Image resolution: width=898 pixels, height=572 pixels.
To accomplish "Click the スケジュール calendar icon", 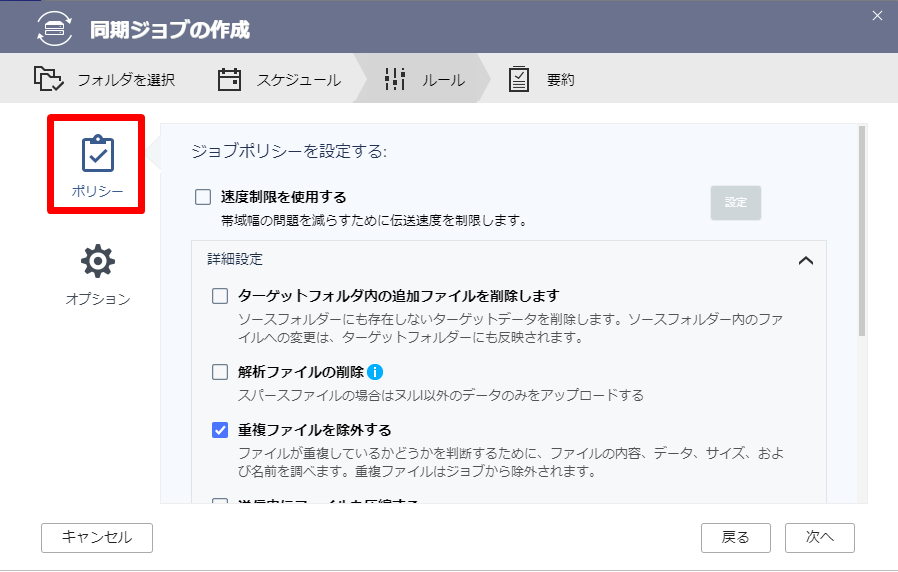I will point(229,80).
